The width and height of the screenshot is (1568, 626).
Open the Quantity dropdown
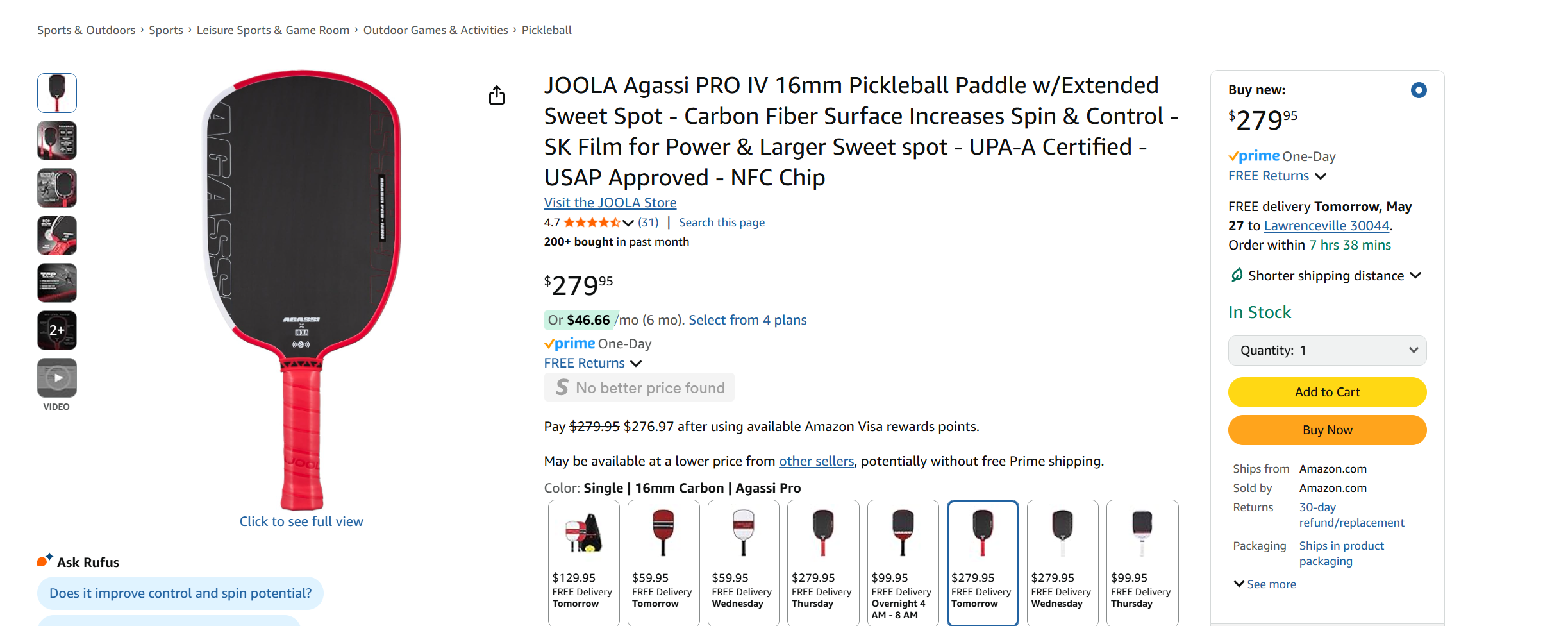[x=1327, y=350]
